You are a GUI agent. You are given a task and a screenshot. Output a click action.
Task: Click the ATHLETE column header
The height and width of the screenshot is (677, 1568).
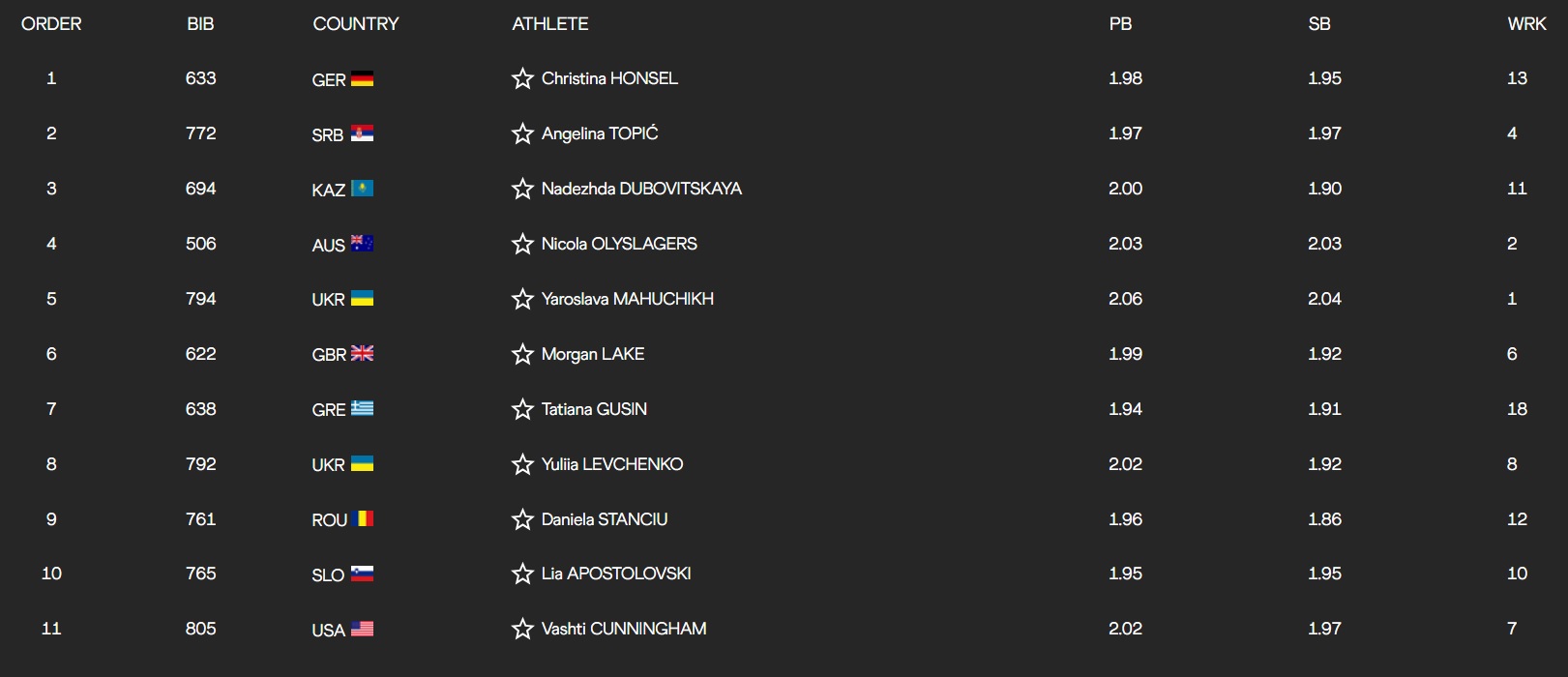[x=550, y=24]
